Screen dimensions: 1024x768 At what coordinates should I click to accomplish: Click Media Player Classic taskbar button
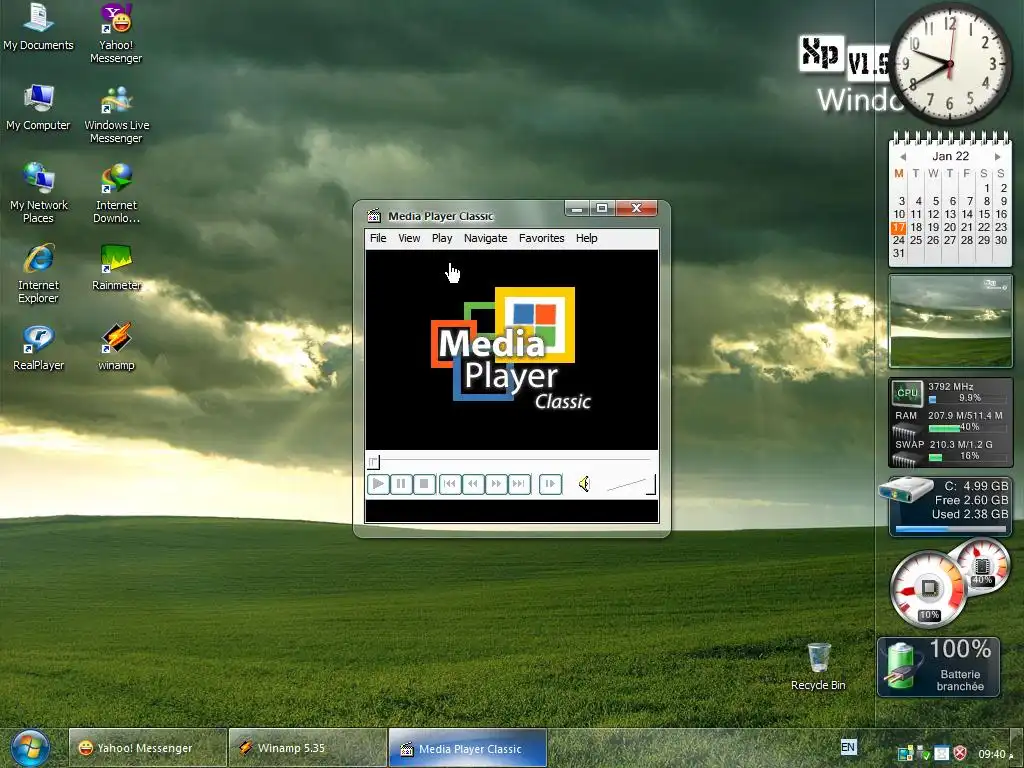pyautogui.click(x=468, y=748)
